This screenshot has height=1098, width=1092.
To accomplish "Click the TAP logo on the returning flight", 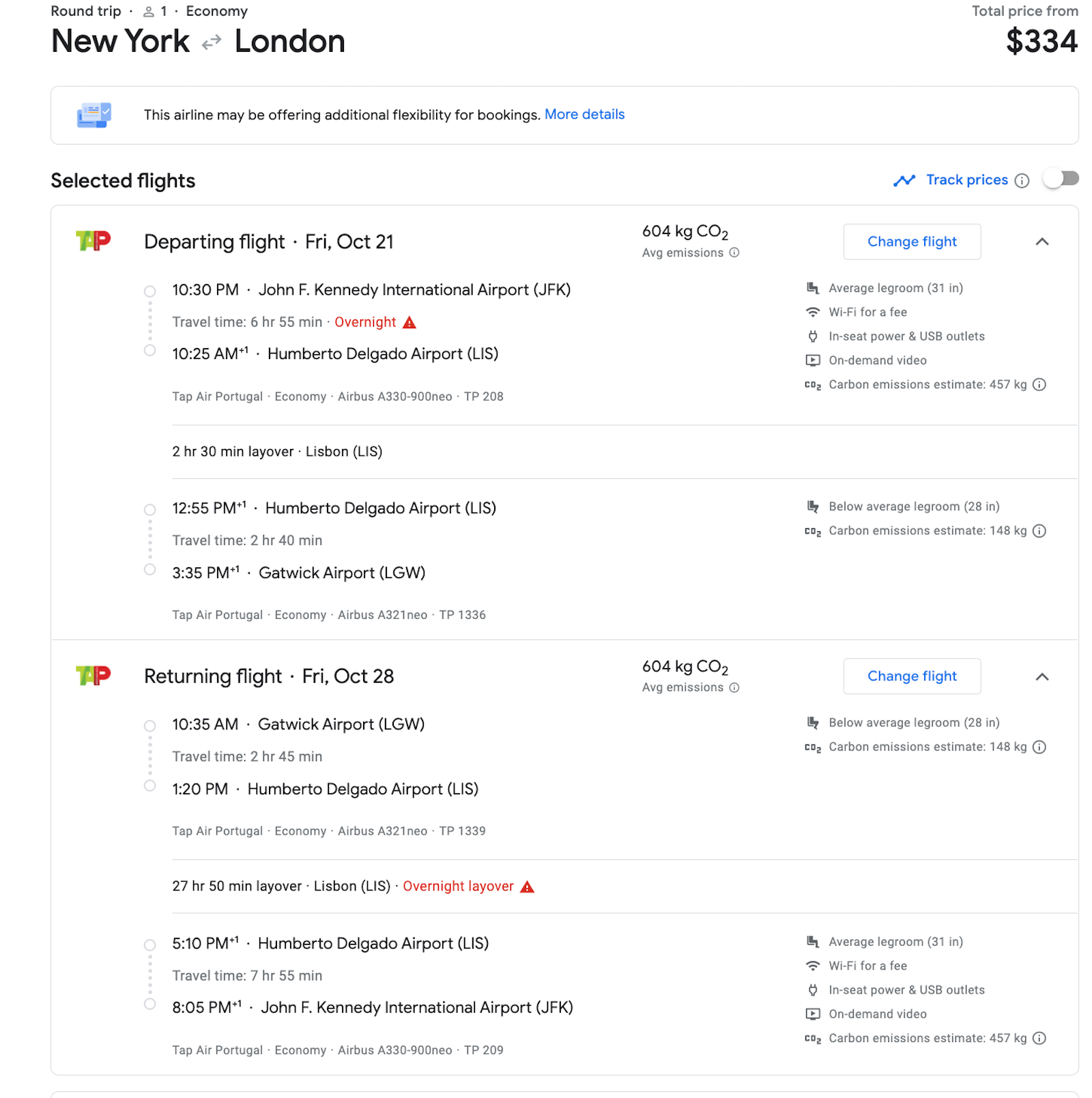I will (x=94, y=676).
